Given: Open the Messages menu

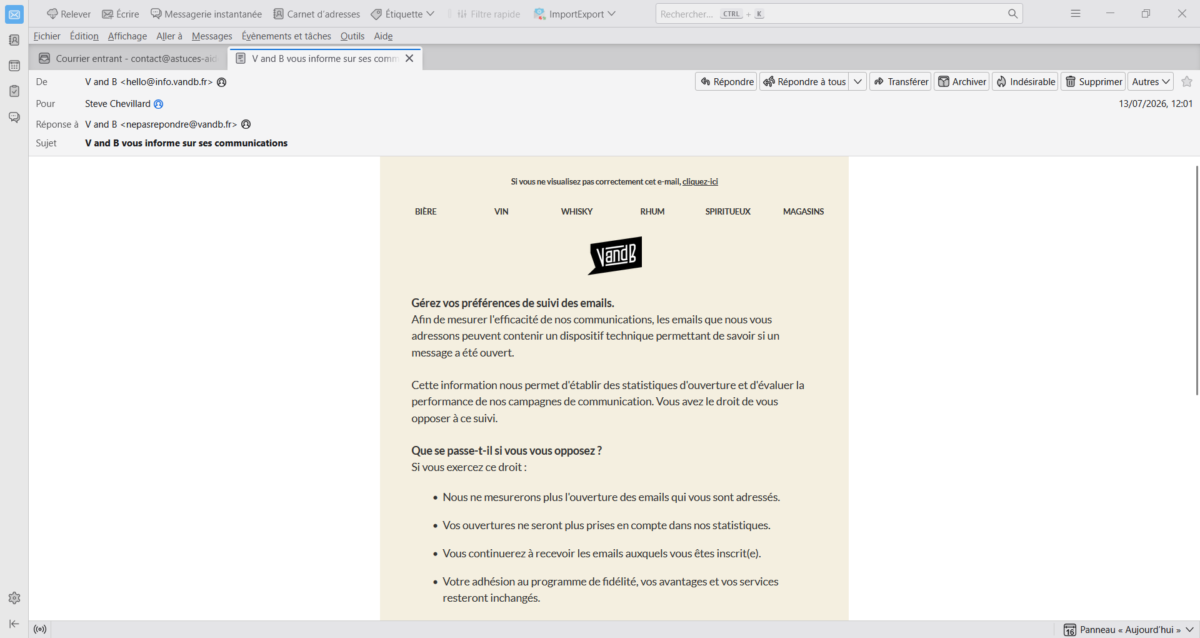Looking at the screenshot, I should click(212, 36).
